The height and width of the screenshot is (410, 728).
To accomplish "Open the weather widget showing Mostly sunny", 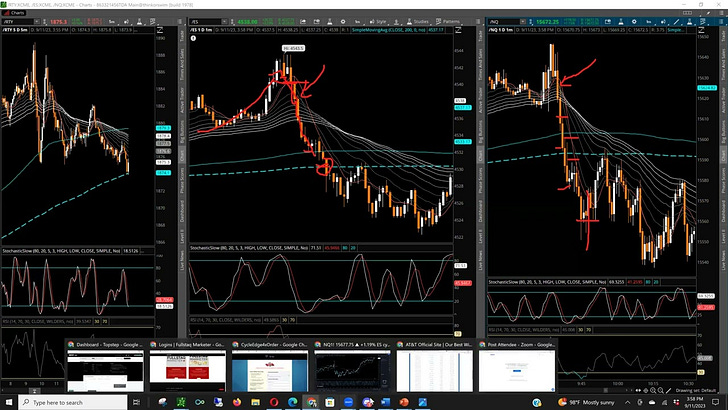I will coord(586,402).
